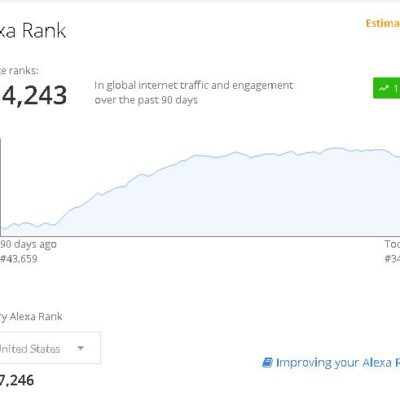400x400 pixels.
Task: Click today's rank value under chart right
Action: (x=392, y=259)
